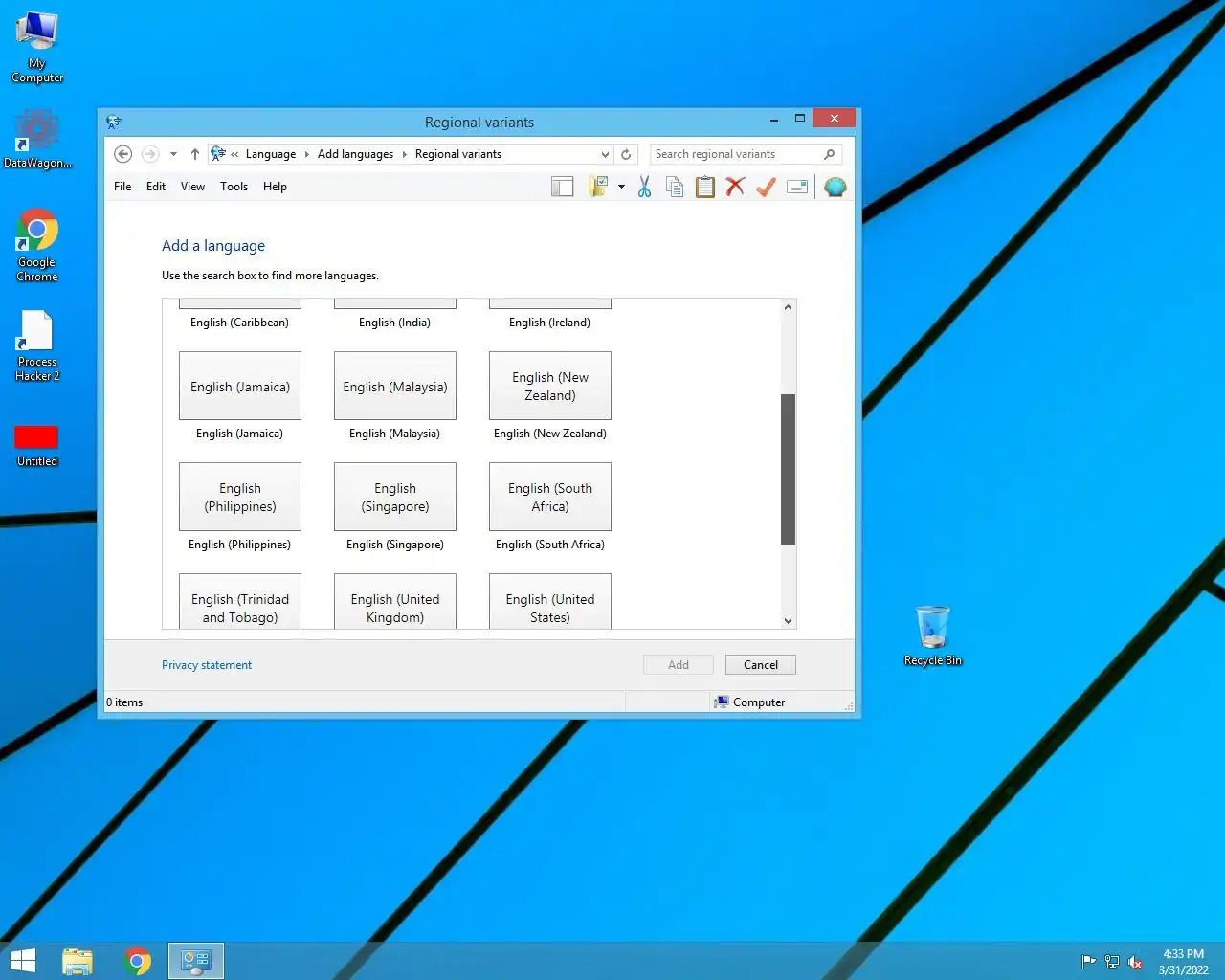Select the English (Jamaica) tile
Image resolution: width=1225 pixels, height=980 pixels.
(240, 386)
